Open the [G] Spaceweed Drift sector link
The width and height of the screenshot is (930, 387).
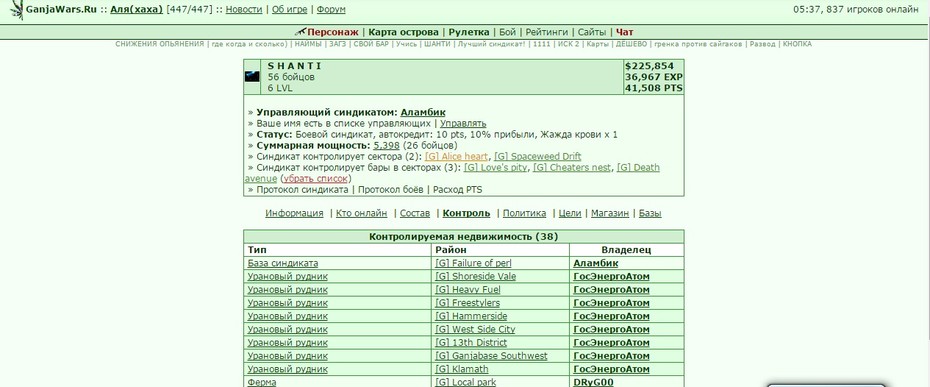point(537,157)
